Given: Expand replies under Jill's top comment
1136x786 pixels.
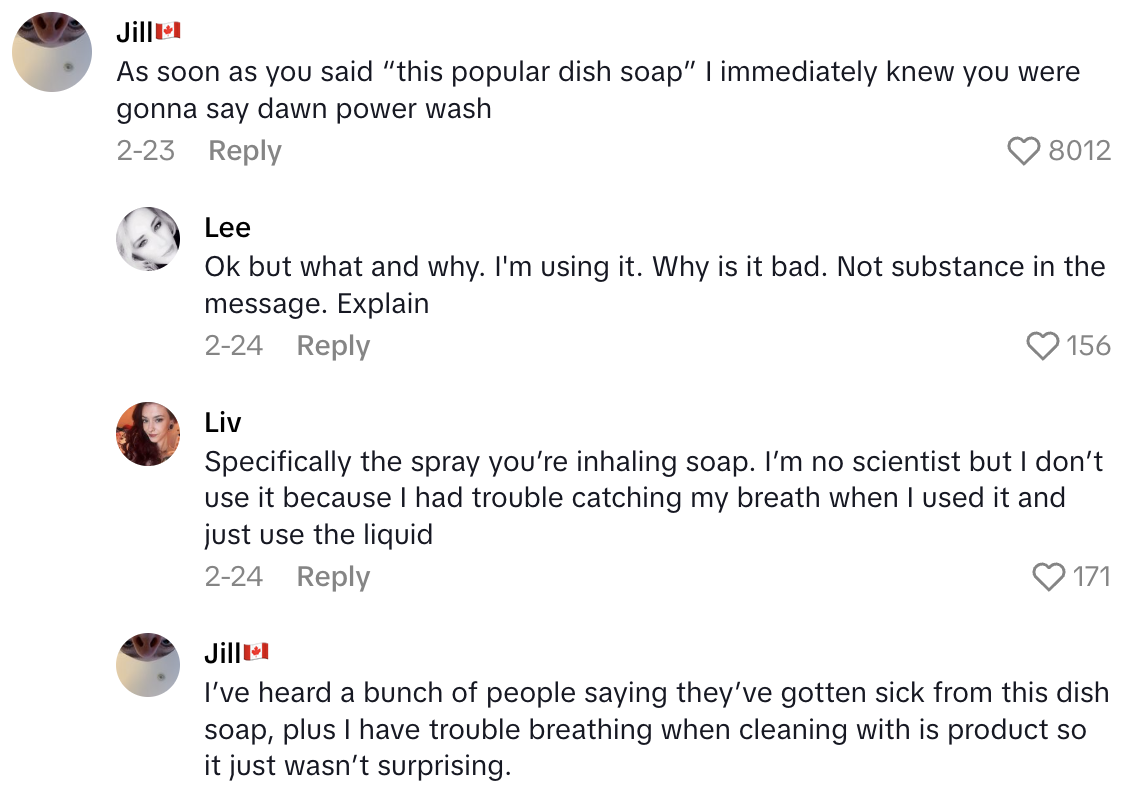Looking at the screenshot, I should (x=244, y=150).
